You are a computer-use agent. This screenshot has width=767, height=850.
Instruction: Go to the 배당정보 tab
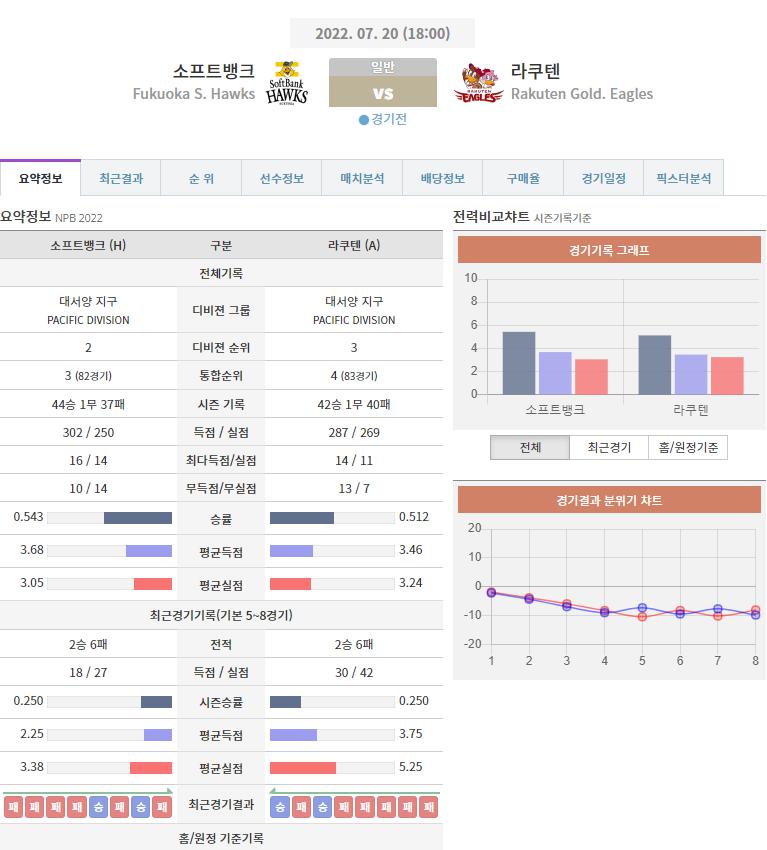[442, 178]
